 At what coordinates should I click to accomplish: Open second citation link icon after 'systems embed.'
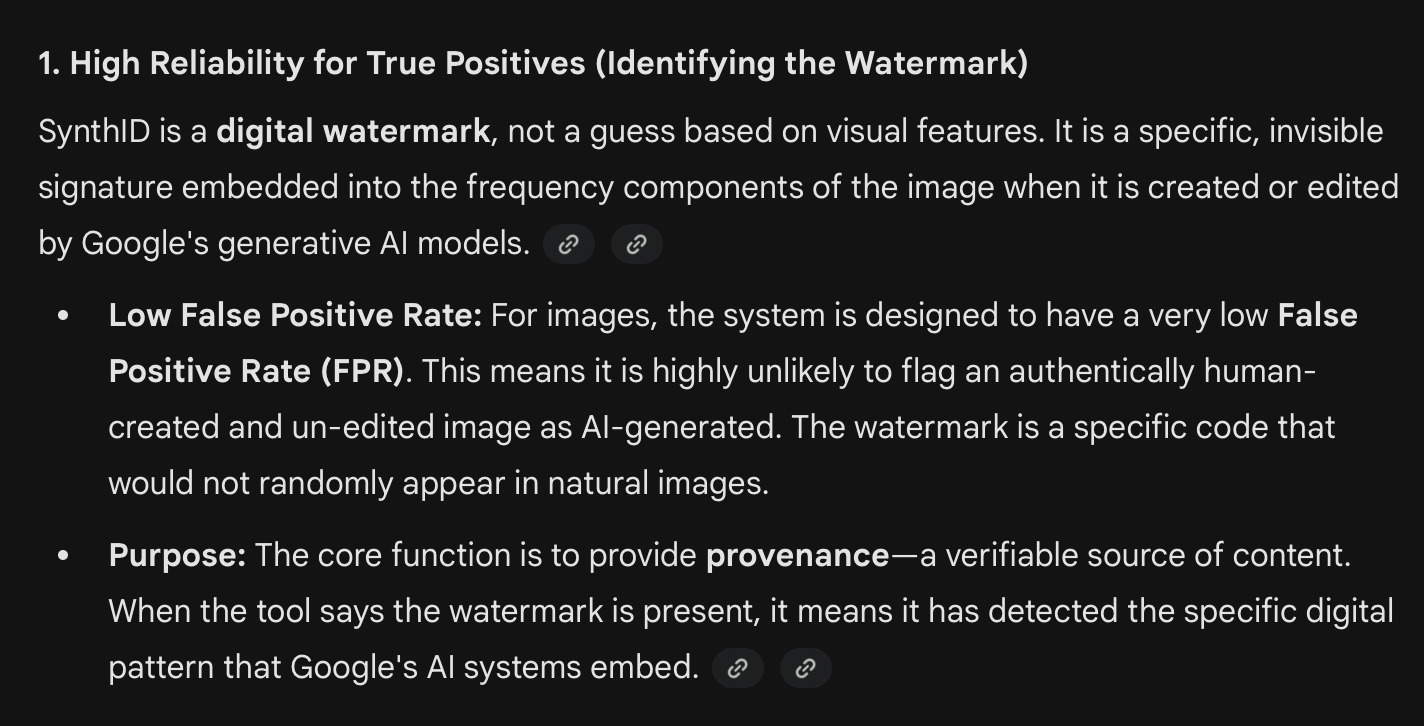(806, 668)
